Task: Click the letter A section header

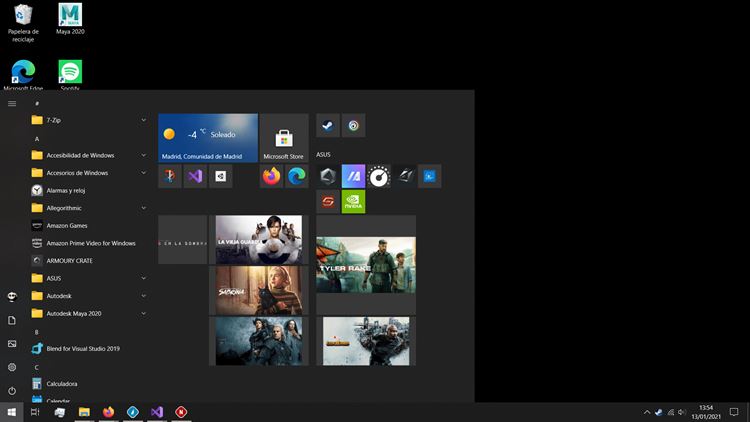Action: (37, 138)
